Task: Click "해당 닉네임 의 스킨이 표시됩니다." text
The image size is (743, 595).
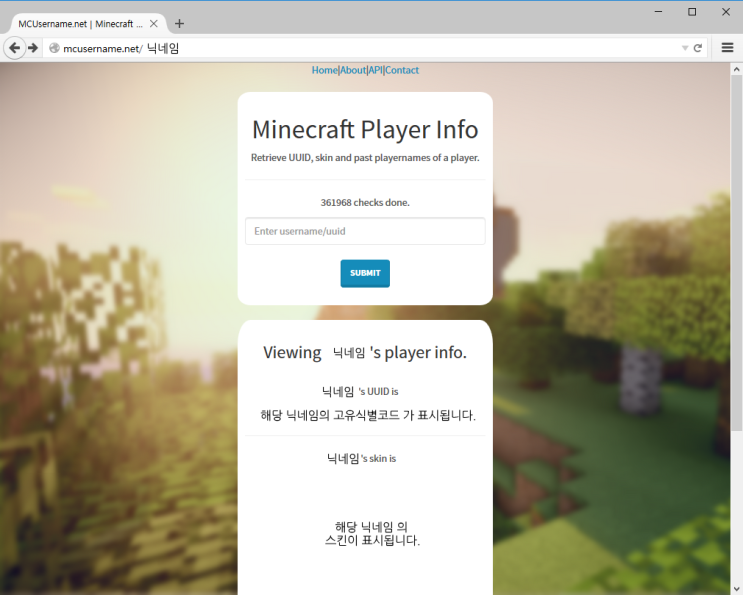Action: pyautogui.click(x=372, y=533)
